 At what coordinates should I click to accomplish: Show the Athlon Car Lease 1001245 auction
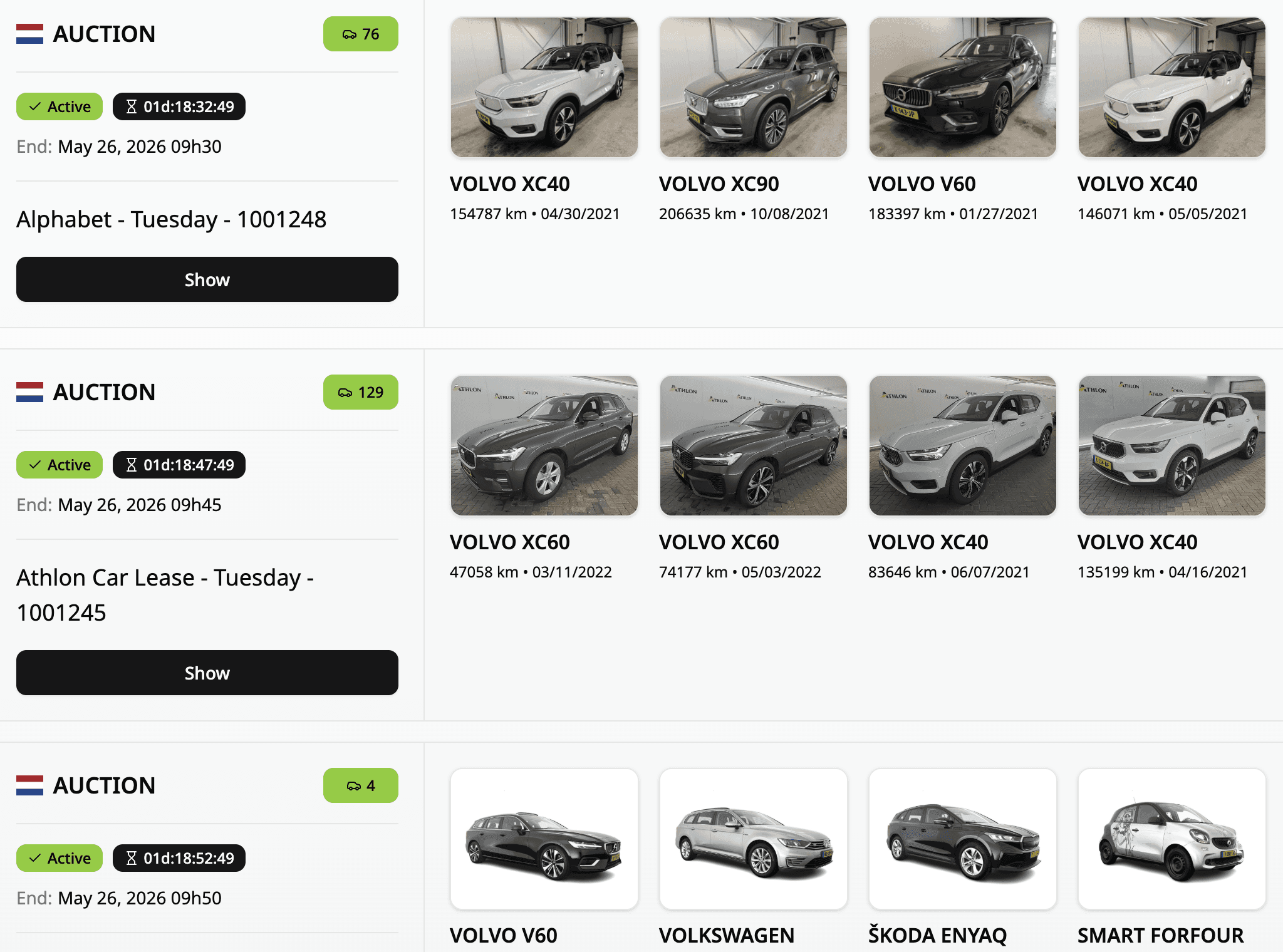pos(207,673)
